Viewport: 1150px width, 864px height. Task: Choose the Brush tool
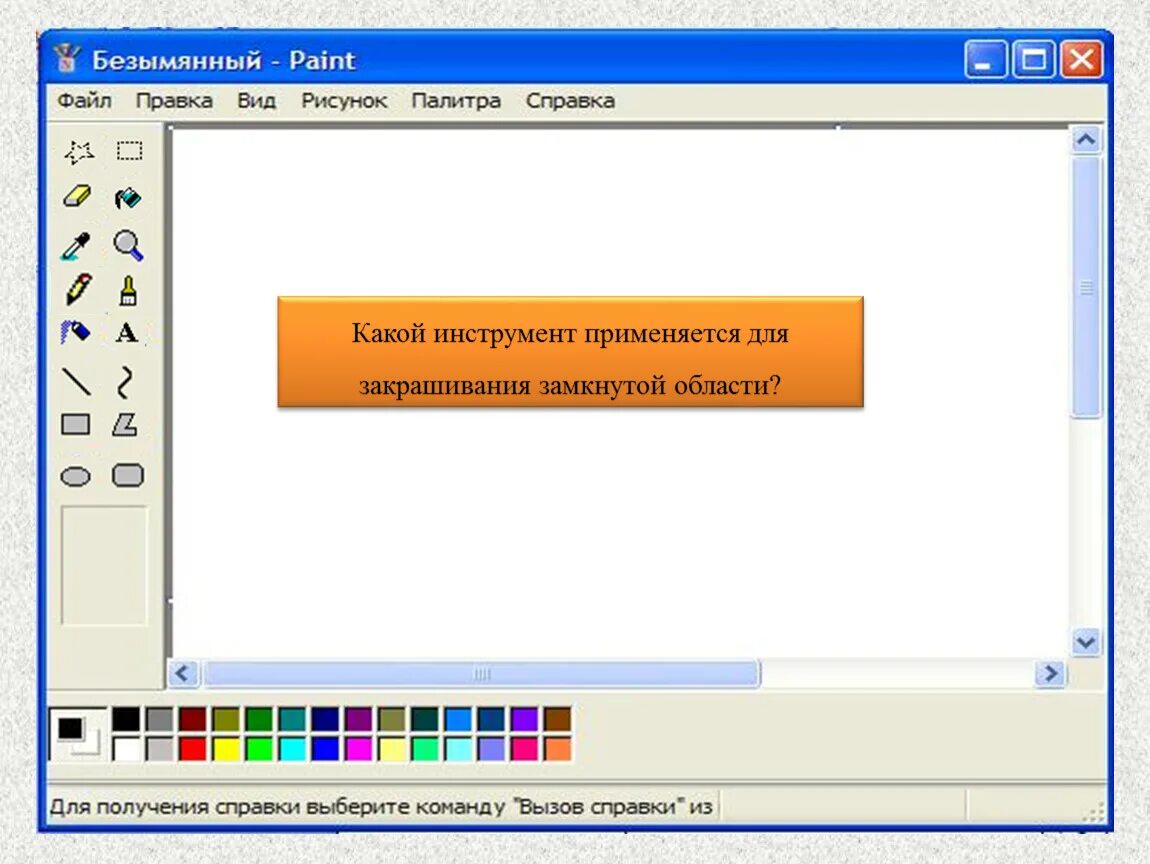128,291
